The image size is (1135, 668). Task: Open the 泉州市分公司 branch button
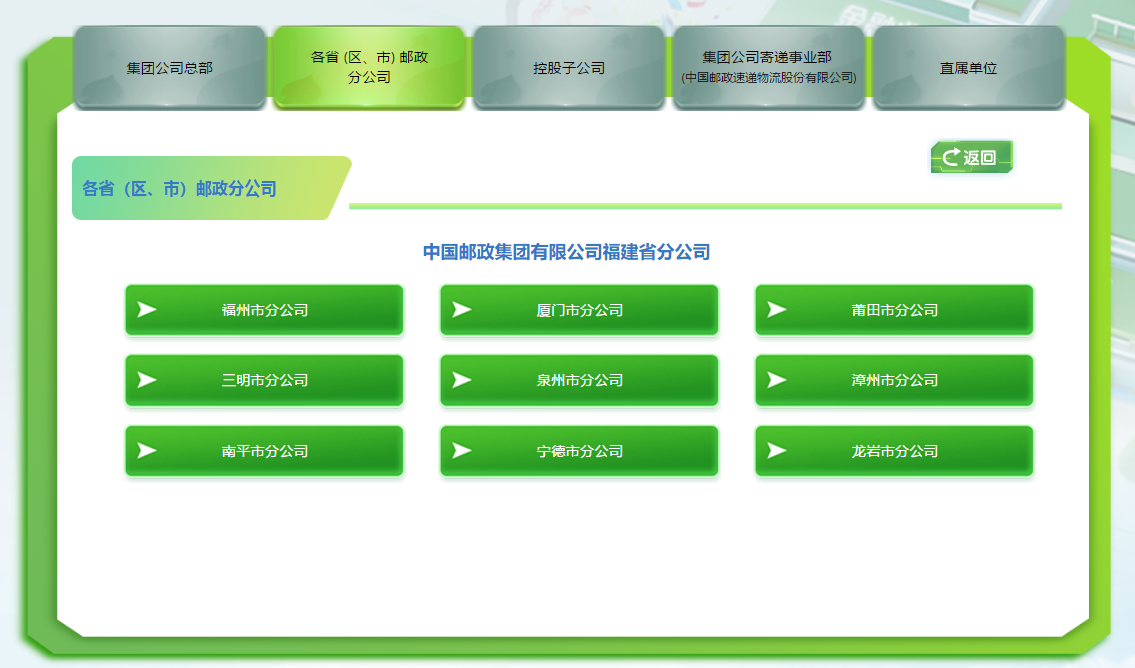580,380
